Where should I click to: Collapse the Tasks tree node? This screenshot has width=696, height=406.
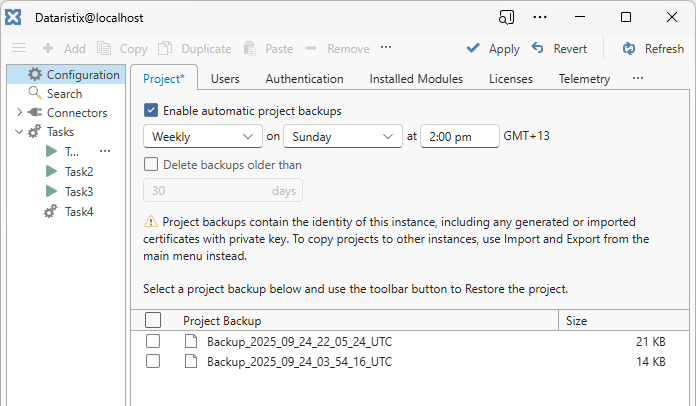pos(19,131)
